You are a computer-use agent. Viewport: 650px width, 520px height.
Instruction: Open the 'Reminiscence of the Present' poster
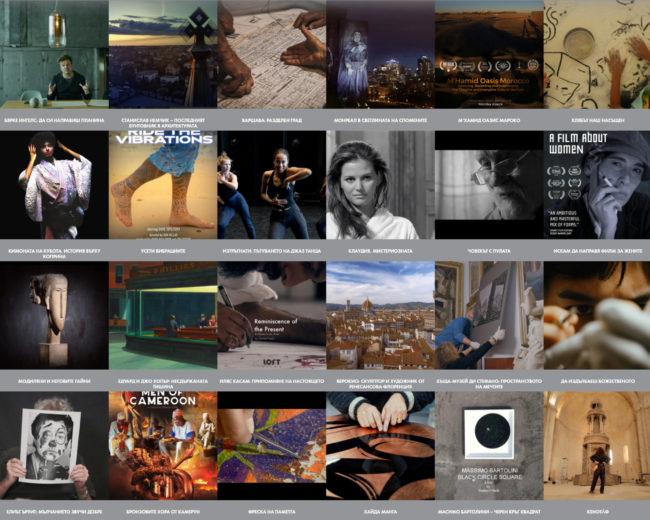[x=271, y=315]
